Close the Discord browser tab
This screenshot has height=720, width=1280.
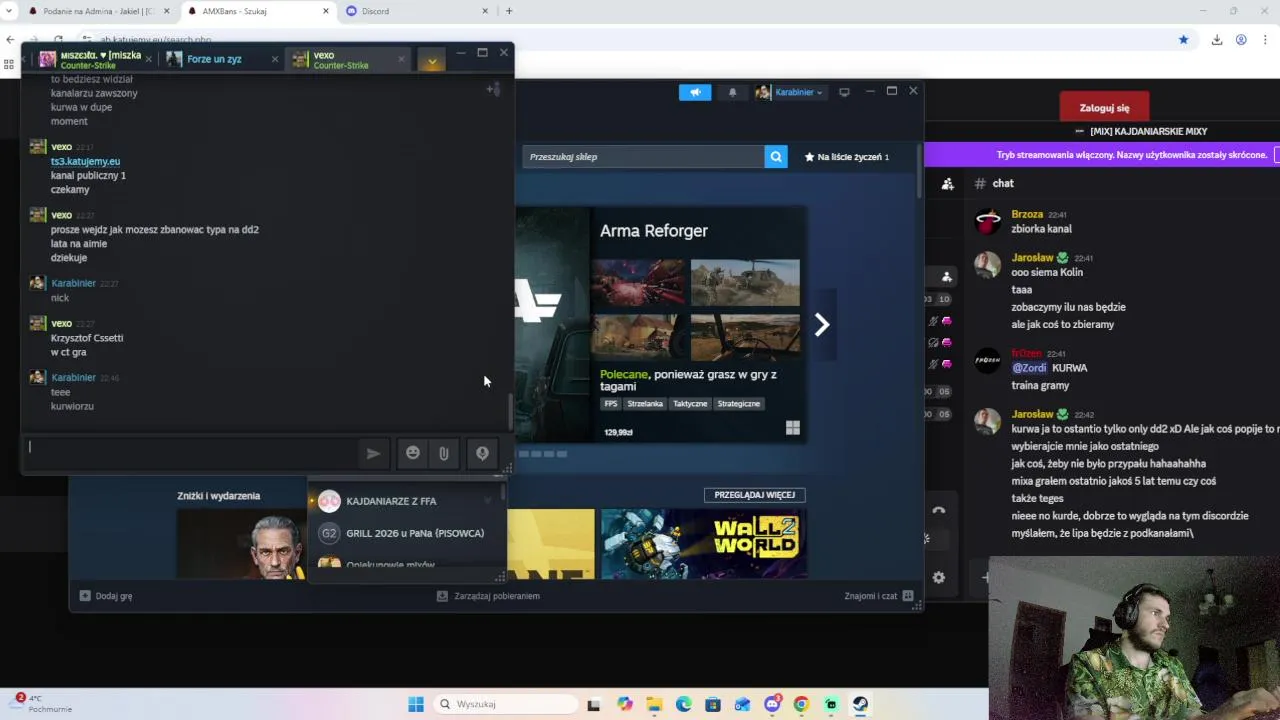(486, 11)
